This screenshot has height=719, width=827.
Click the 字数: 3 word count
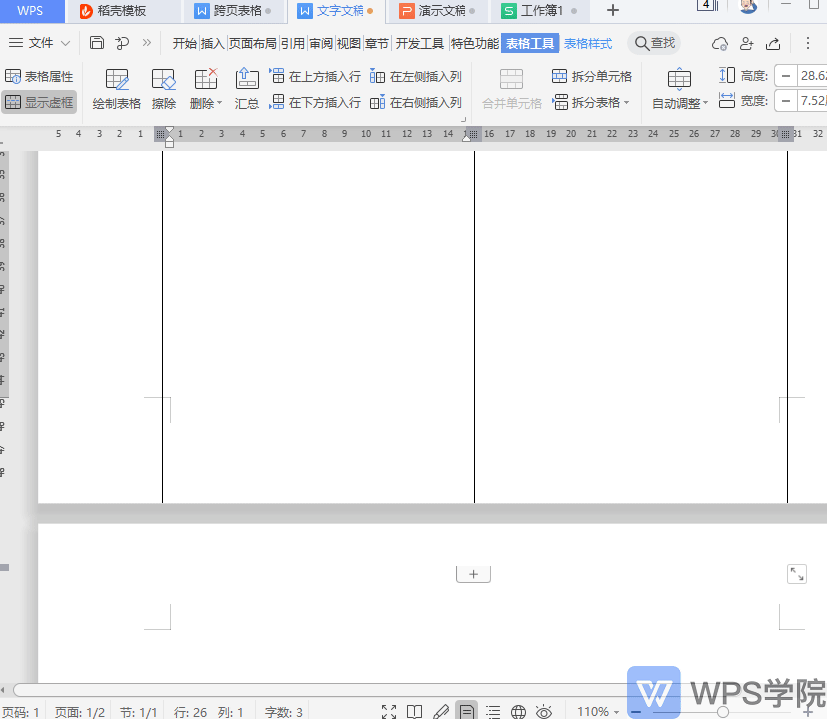coord(283,712)
